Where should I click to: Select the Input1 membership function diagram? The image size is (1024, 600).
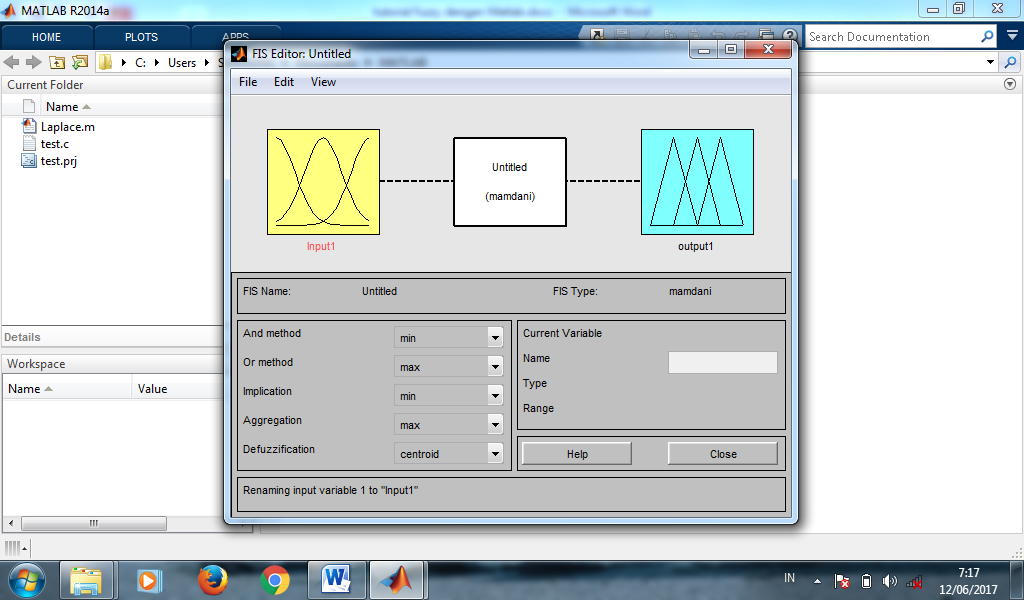(x=322, y=181)
